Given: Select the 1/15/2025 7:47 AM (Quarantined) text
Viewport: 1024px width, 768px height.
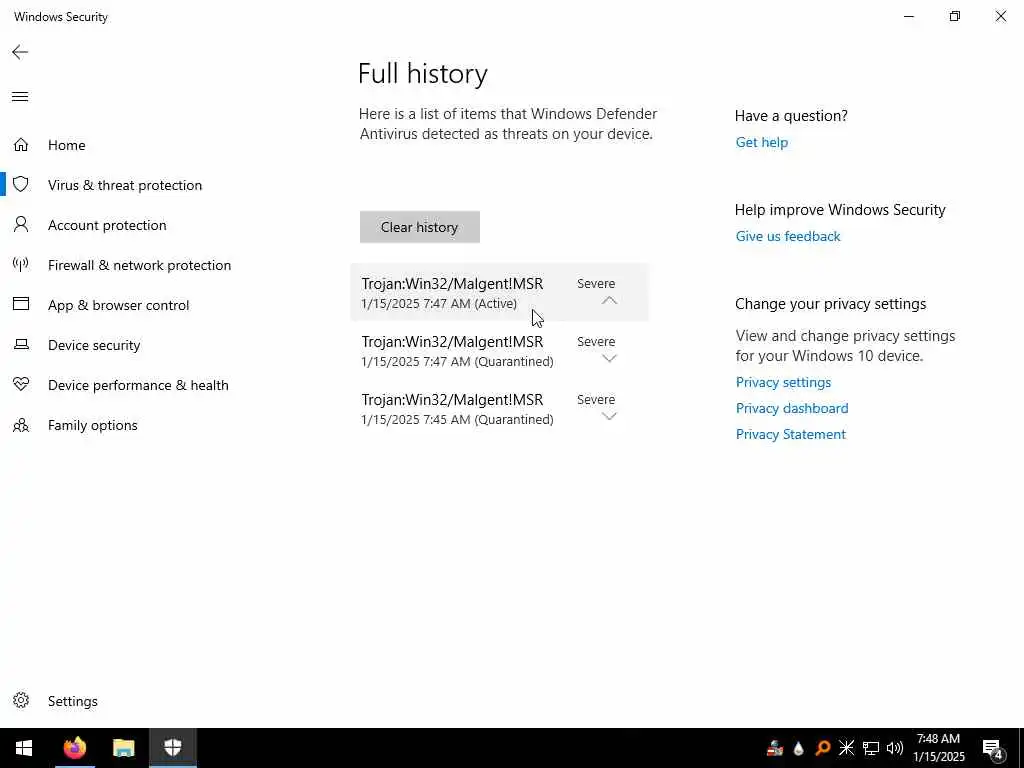Looking at the screenshot, I should [457, 361].
